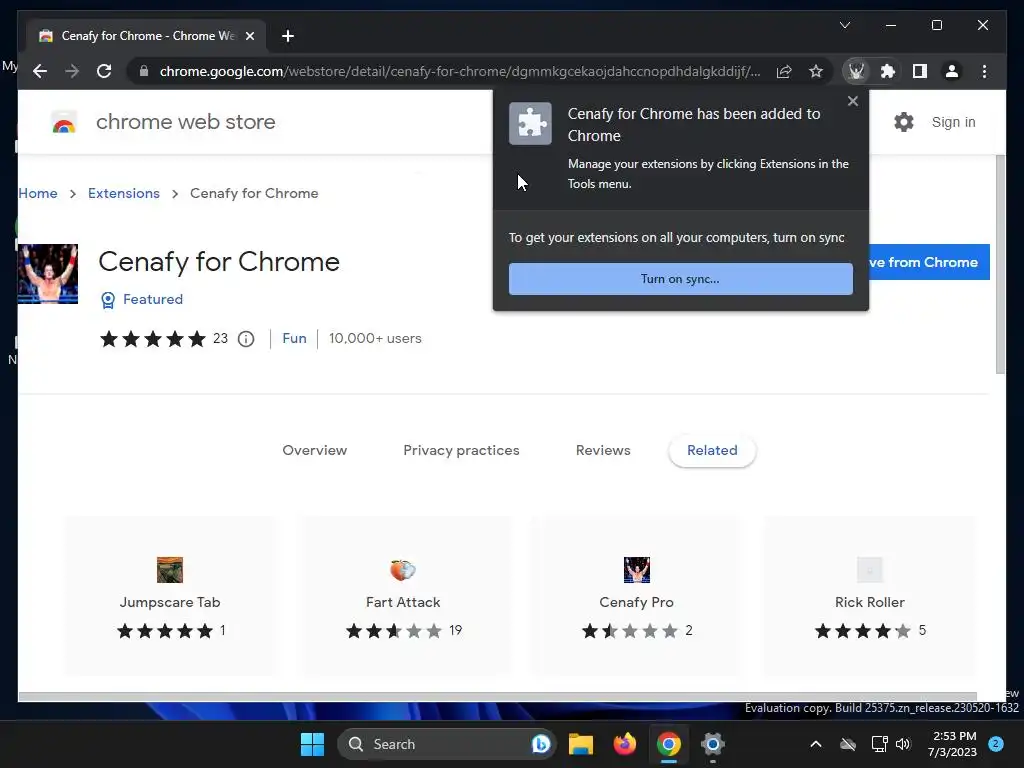Select the Related tab
Image resolution: width=1024 pixels, height=768 pixels.
712,450
